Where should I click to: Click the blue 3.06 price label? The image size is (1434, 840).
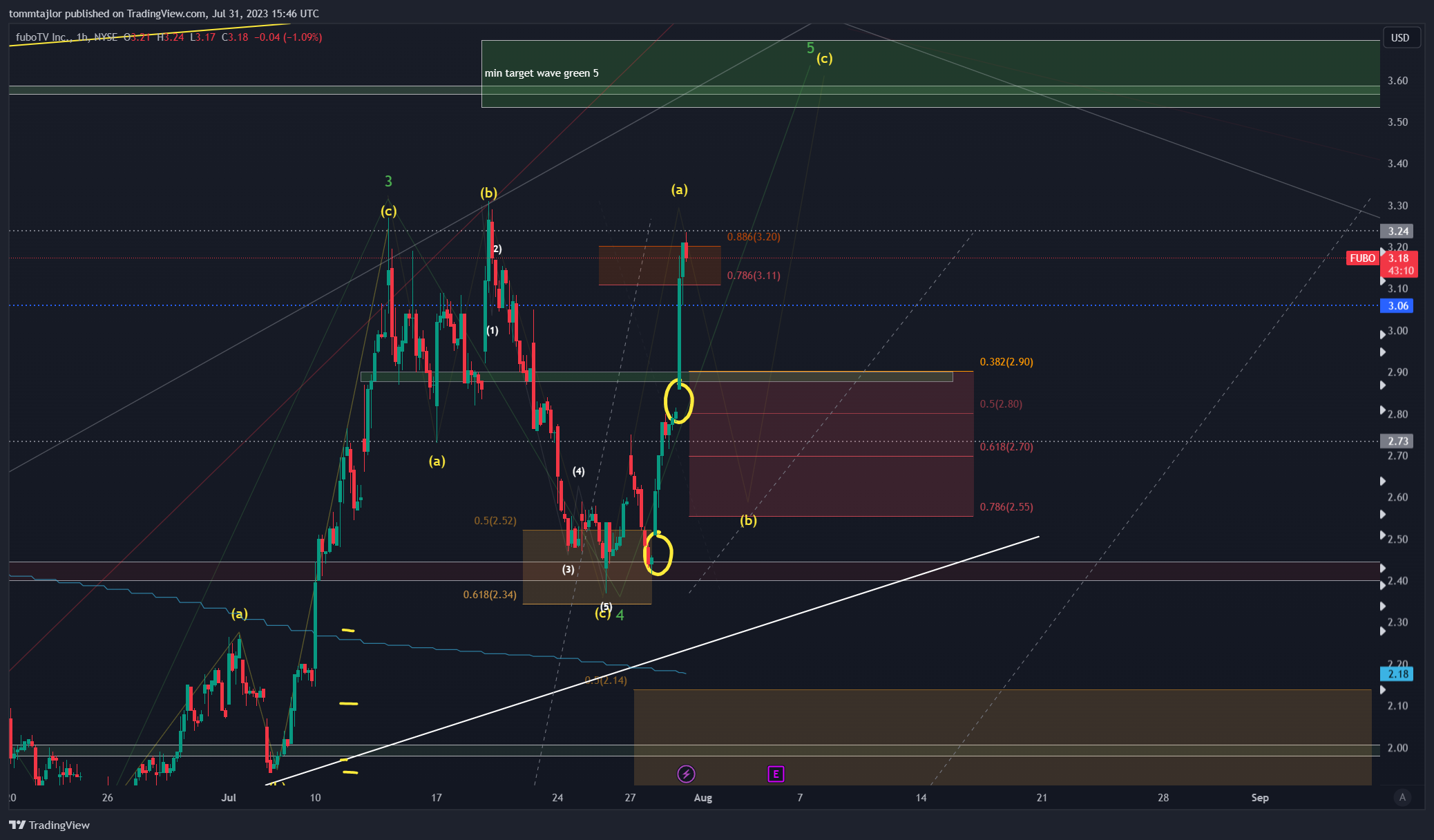1397,305
